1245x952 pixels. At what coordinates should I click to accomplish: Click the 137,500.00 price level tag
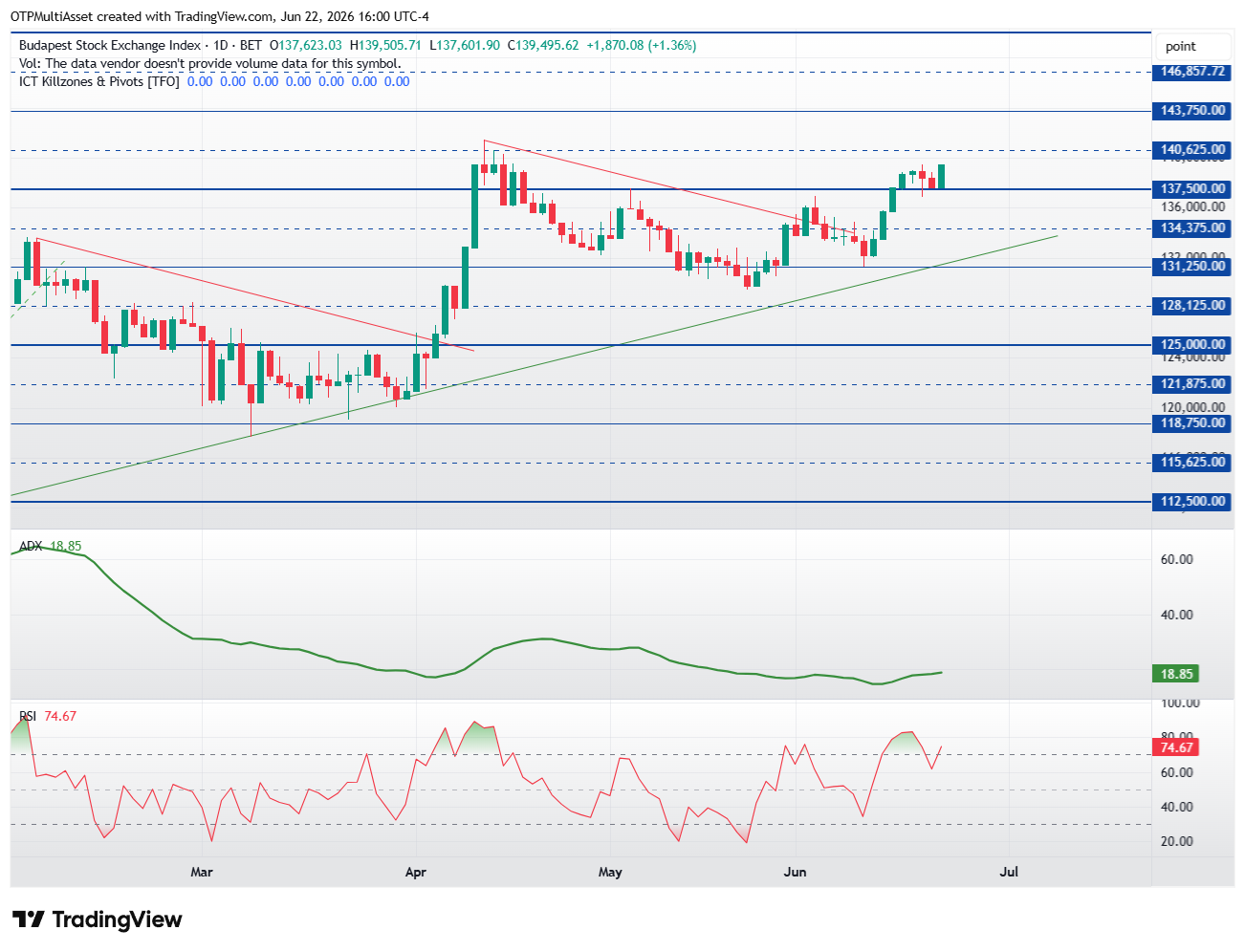pyautogui.click(x=1192, y=189)
